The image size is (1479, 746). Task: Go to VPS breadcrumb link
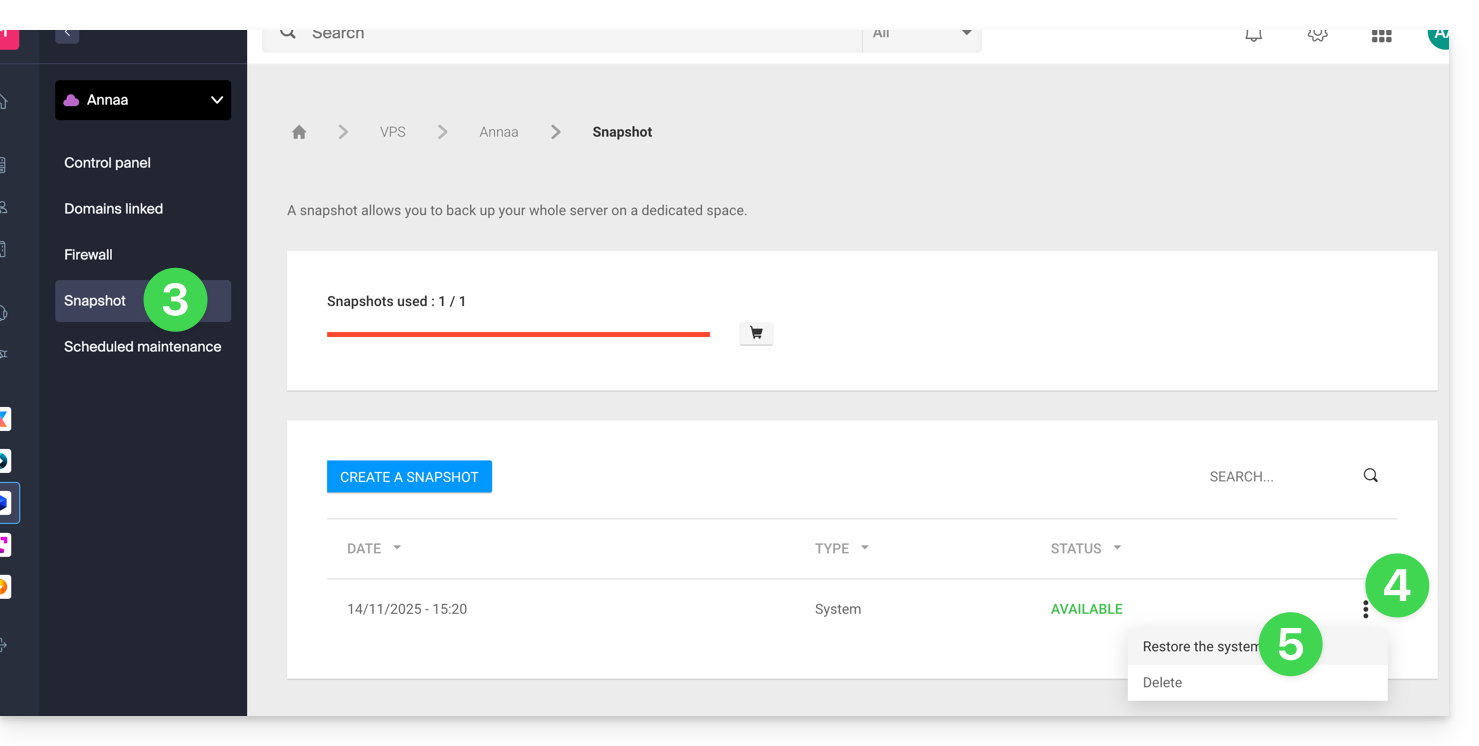point(392,132)
